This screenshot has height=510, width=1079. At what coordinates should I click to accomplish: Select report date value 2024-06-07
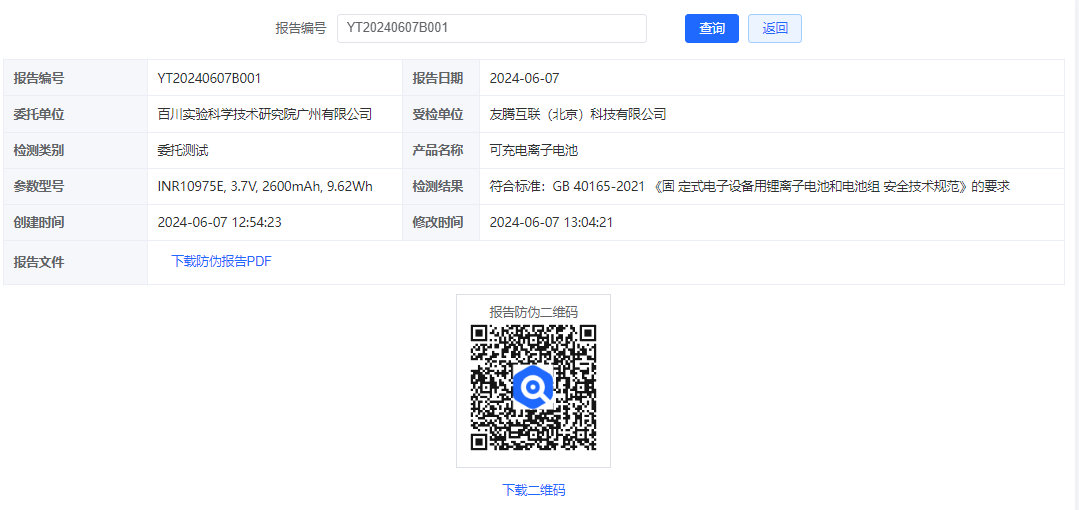tap(524, 78)
